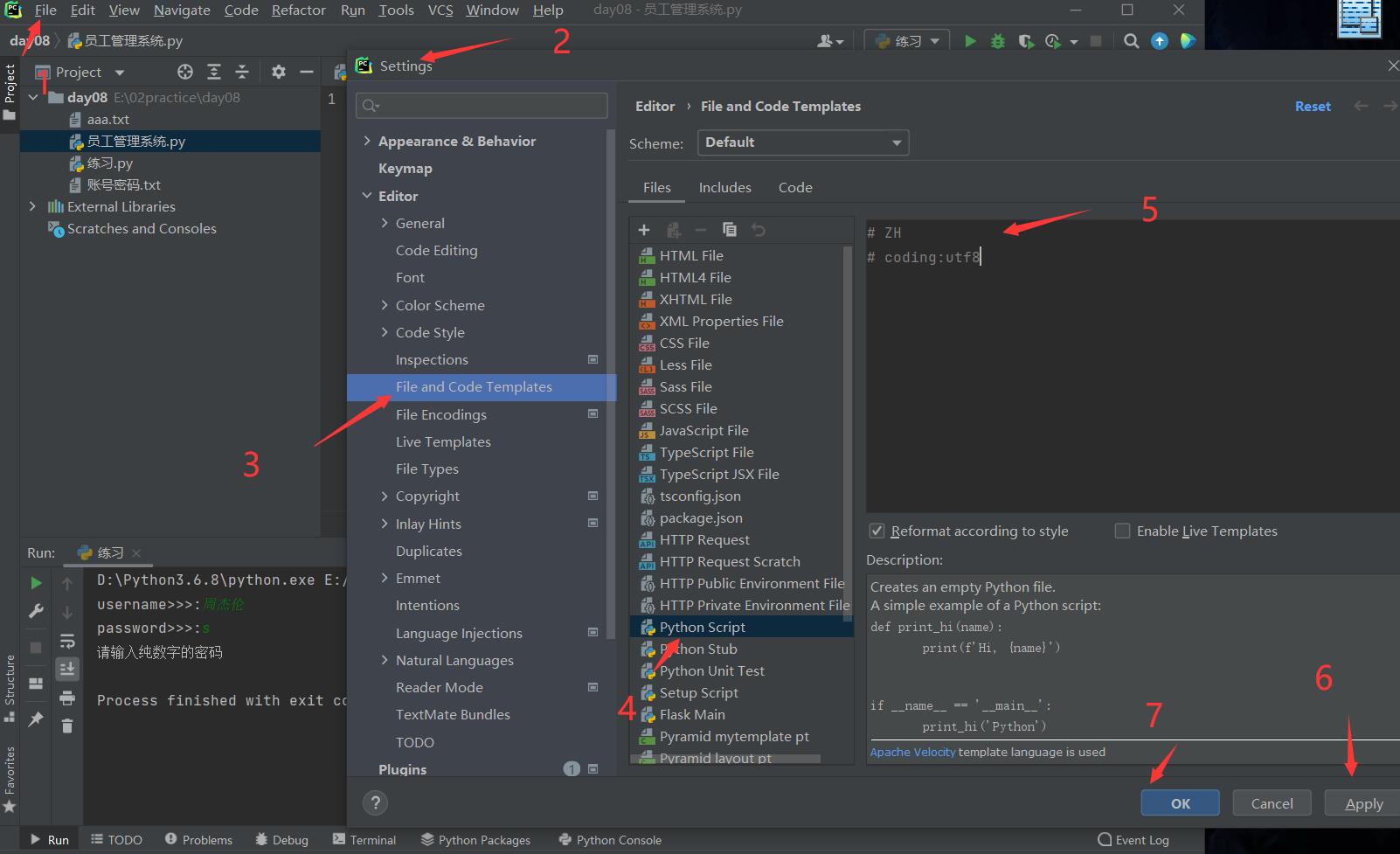
Task: Click Settings search input field
Action: 482,106
